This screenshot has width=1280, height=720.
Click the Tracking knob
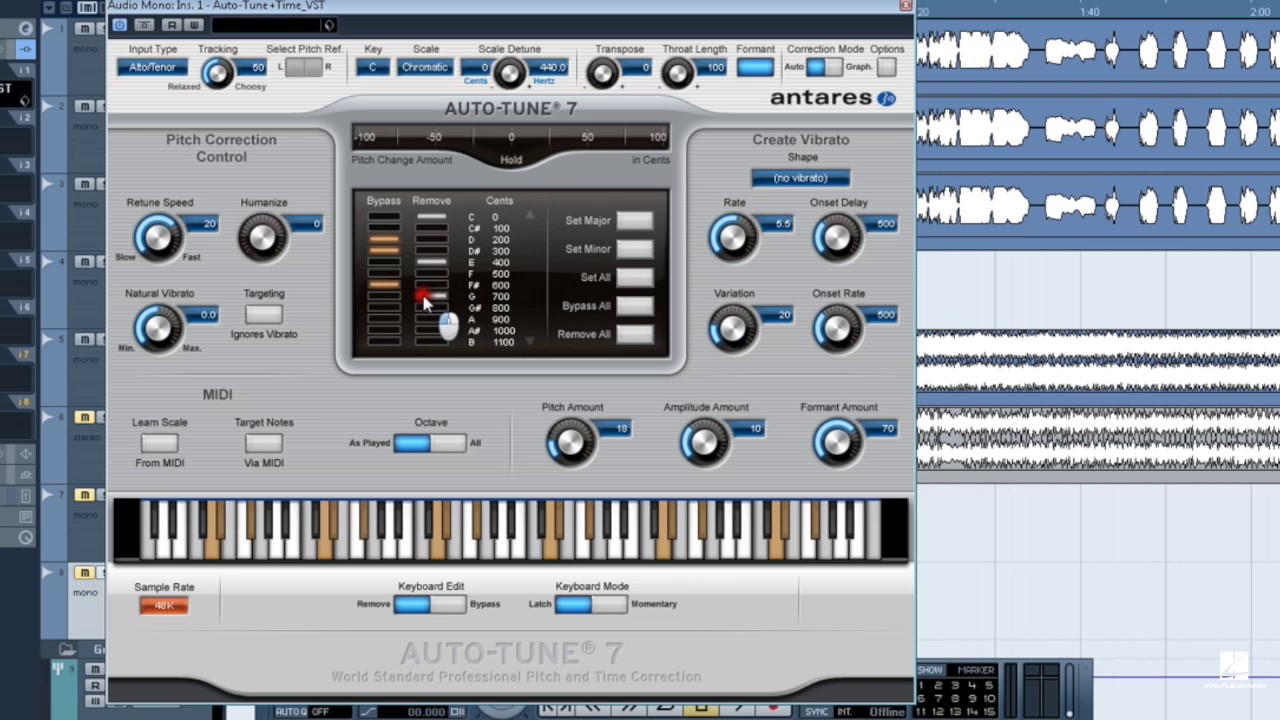(x=217, y=73)
